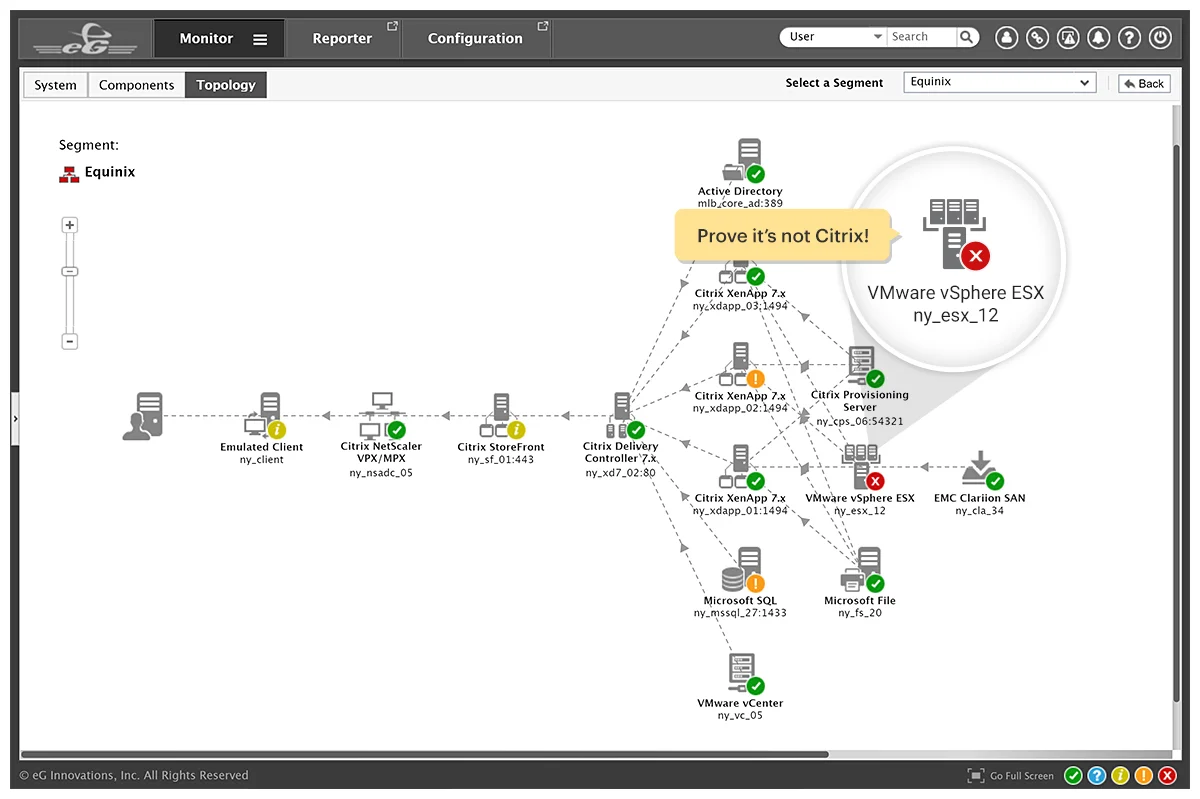The image size is (1200, 799).
Task: Click the 'ny_cla_34' label
Action: click(980, 511)
